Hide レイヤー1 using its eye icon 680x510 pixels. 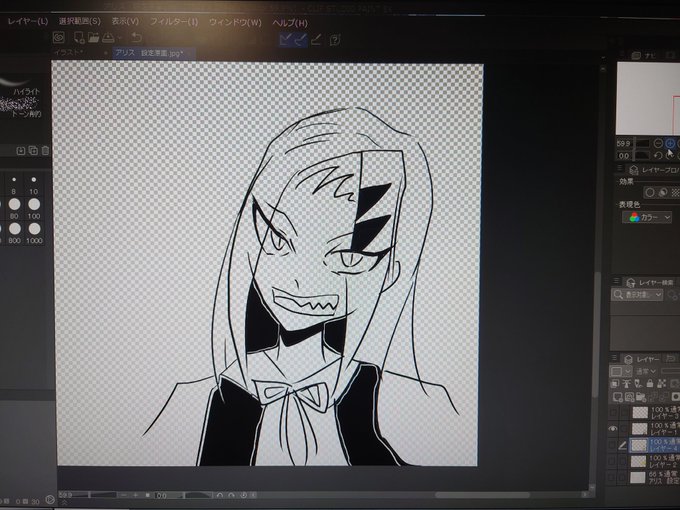click(613, 429)
